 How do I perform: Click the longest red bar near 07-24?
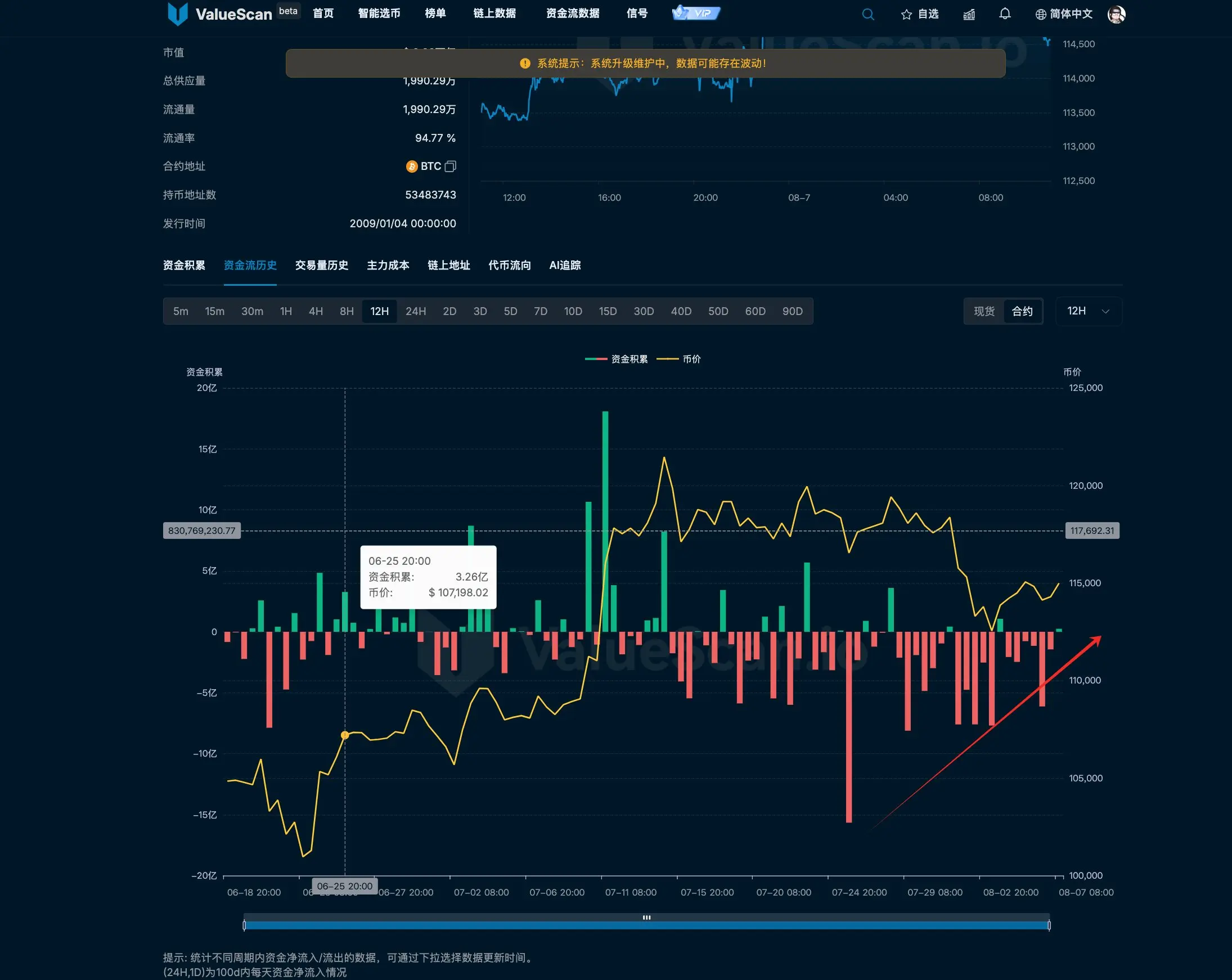tap(849, 727)
